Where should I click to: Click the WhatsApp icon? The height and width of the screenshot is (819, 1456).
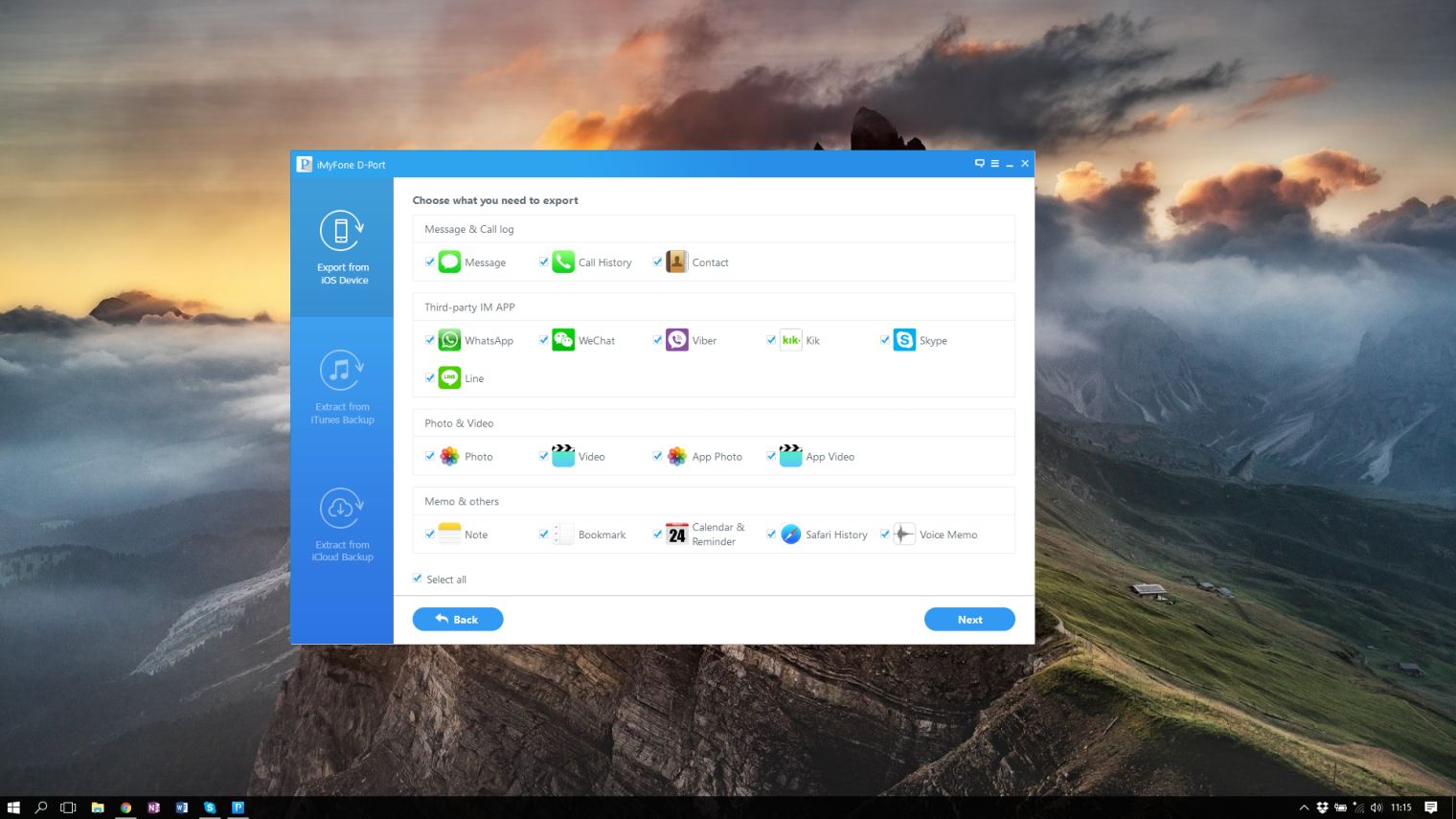[x=449, y=340]
